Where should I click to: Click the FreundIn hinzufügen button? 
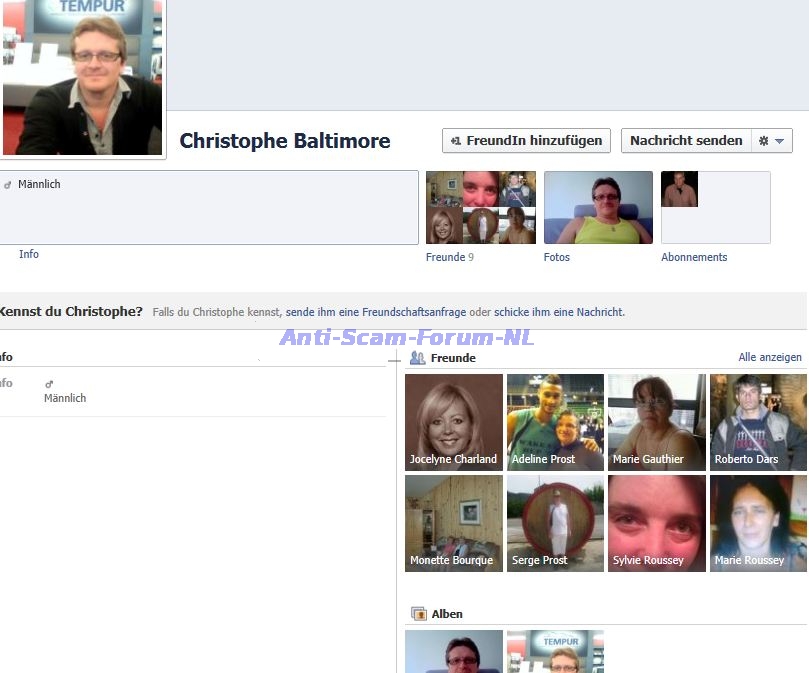526,141
